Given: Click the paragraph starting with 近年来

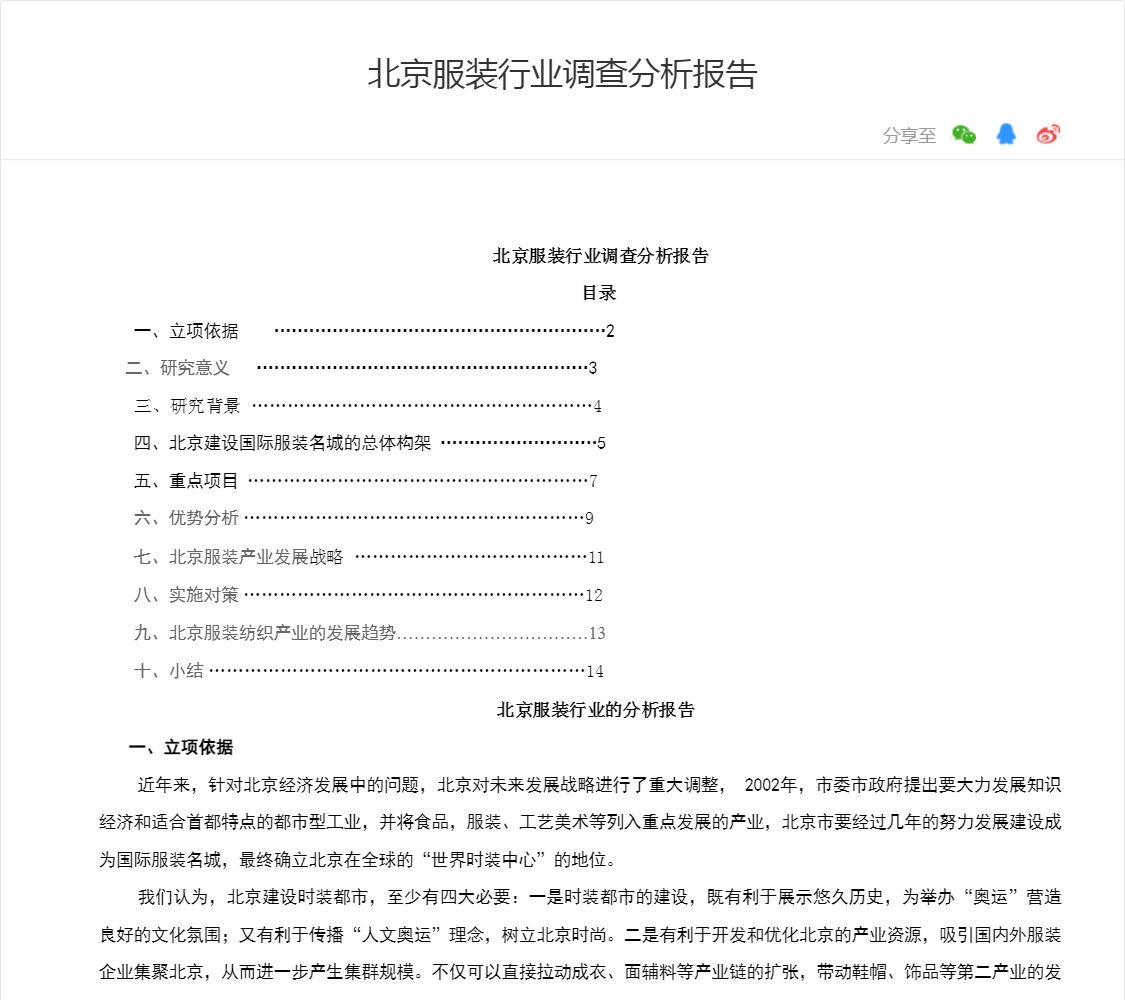Looking at the screenshot, I should tap(580, 822).
